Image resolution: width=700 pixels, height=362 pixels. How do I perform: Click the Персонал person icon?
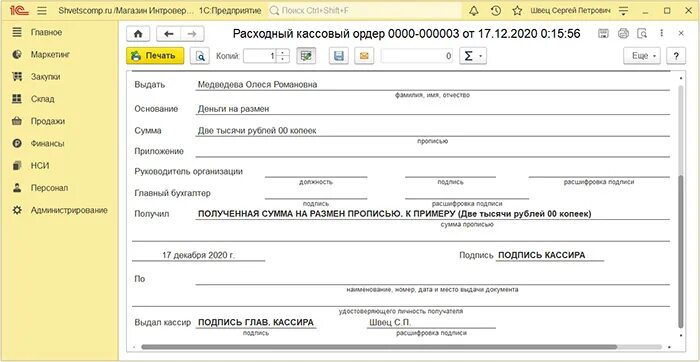[x=17, y=188]
